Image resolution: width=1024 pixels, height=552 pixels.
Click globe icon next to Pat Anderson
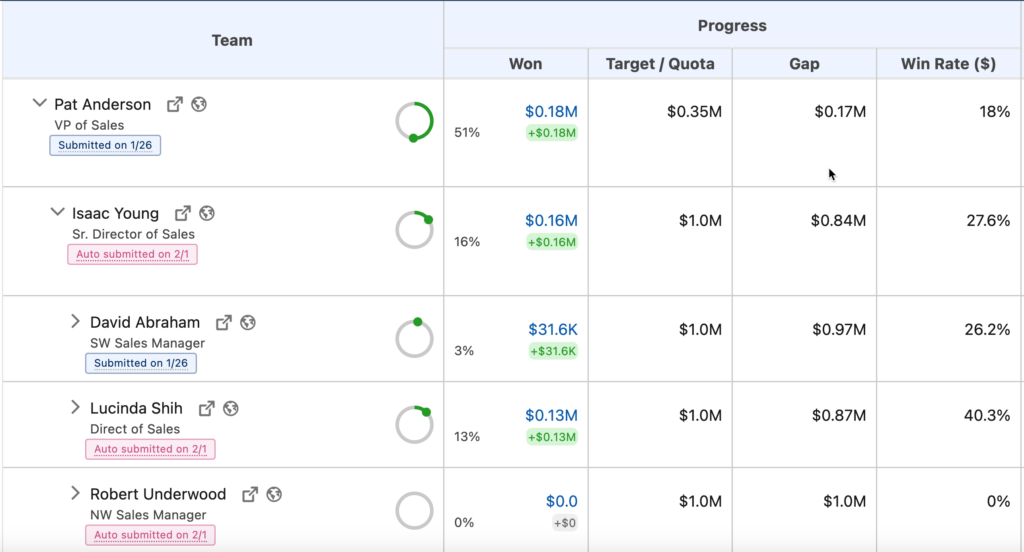[x=199, y=104]
